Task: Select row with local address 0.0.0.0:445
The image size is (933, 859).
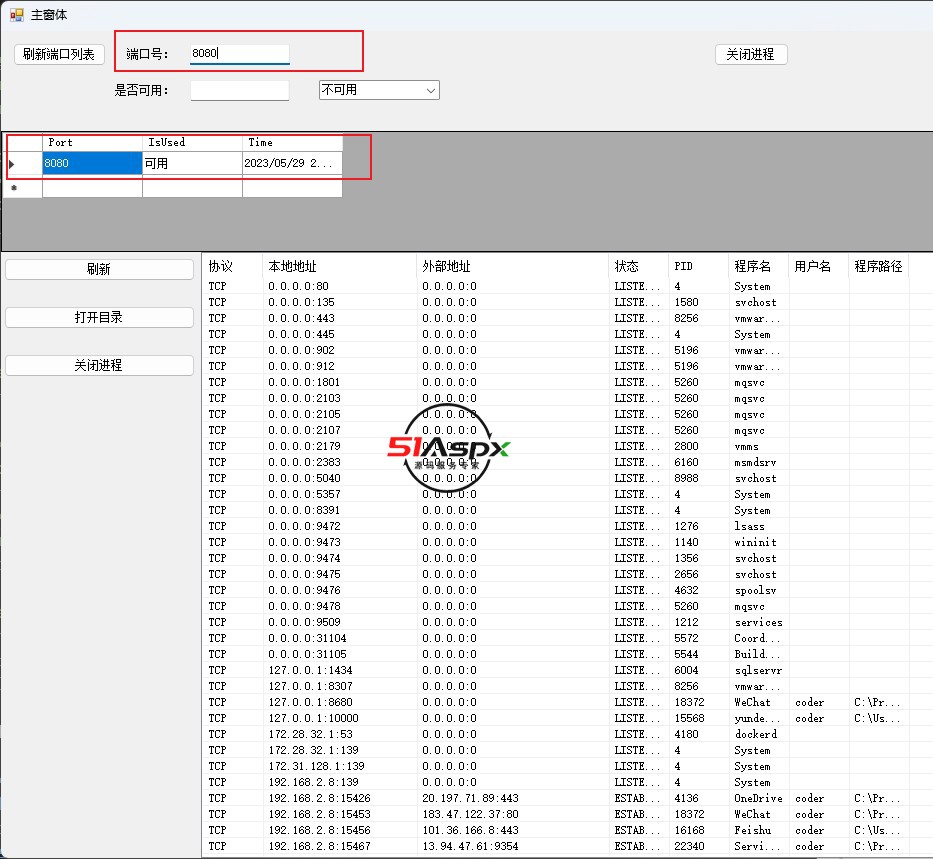Action: pos(556,334)
